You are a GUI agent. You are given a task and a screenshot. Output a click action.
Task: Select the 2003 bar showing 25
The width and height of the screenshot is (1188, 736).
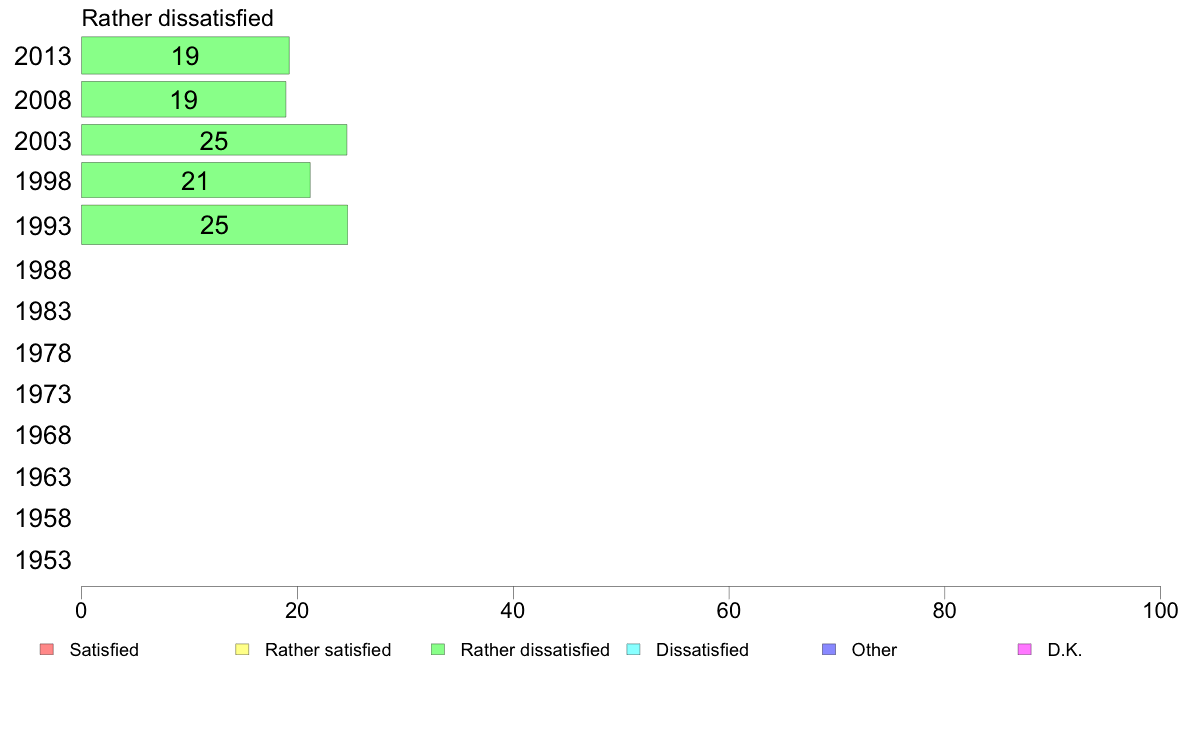(x=214, y=140)
